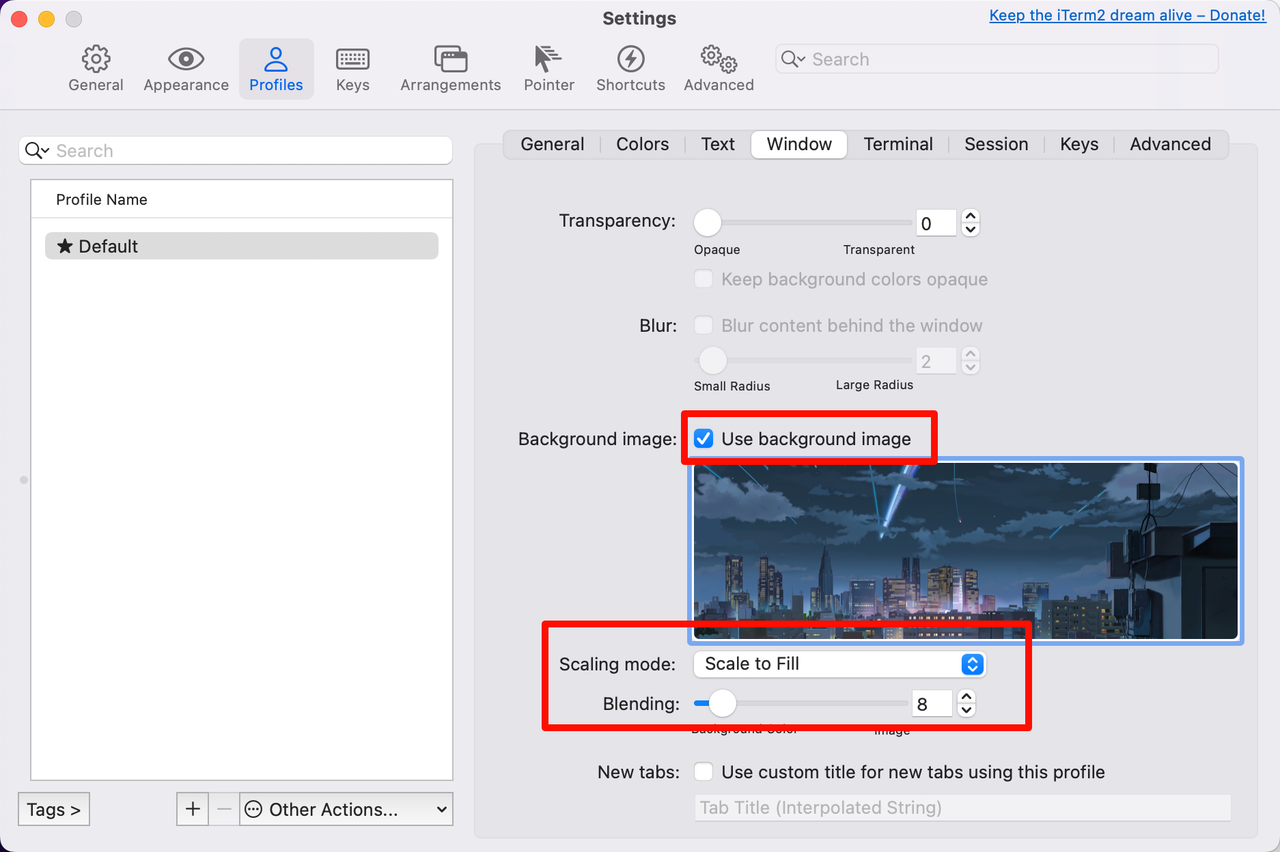Expand the Scaling mode dropdown
Viewport: 1280px width, 852px height.
842,664
